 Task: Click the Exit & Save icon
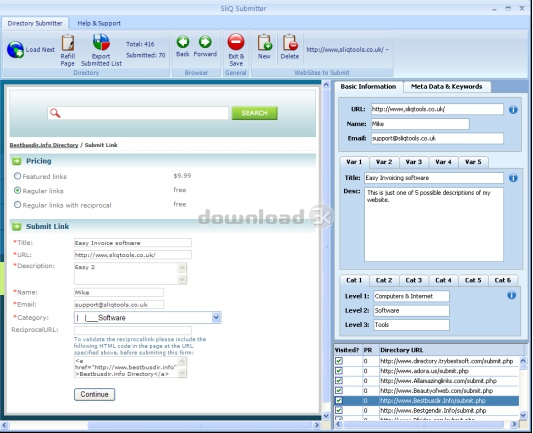coord(236,42)
